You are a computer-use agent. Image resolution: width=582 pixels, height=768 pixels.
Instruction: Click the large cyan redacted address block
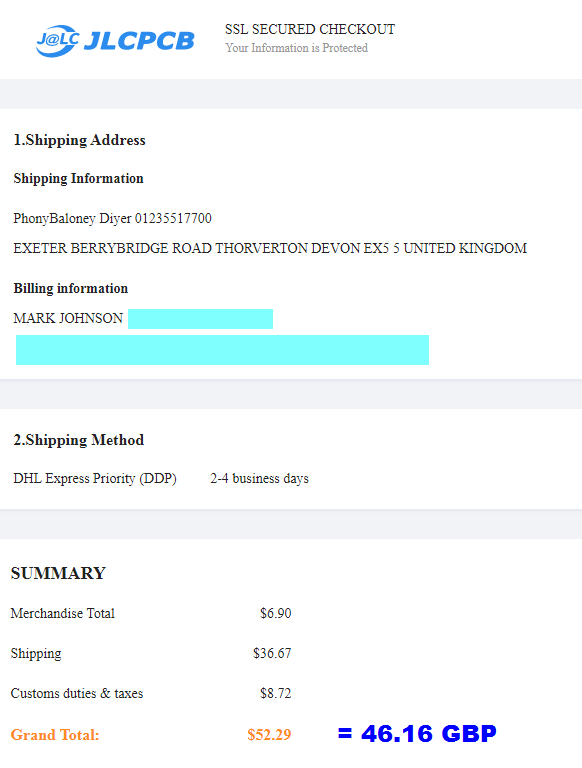[x=222, y=350]
